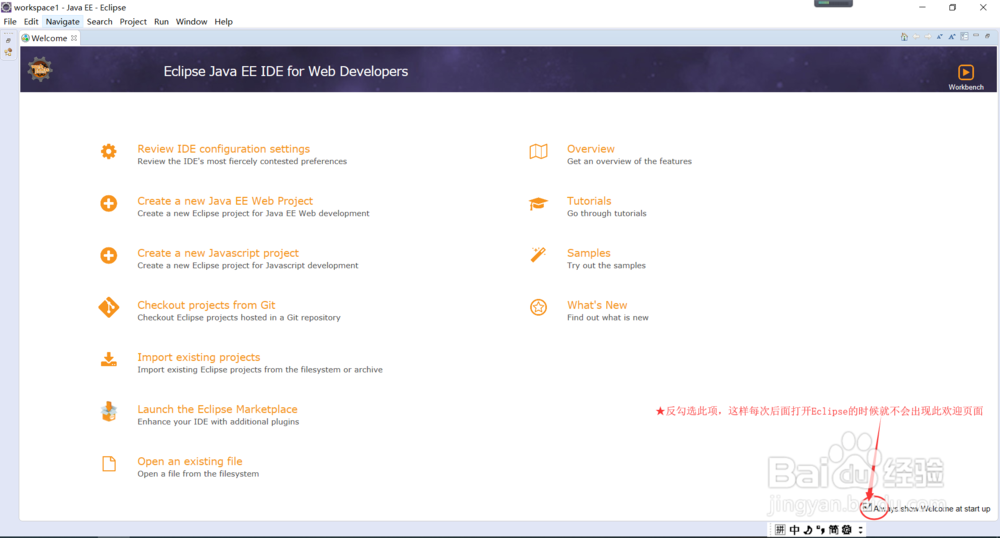Open the Project menu
Image resolution: width=1000 pixels, height=538 pixels.
(133, 22)
